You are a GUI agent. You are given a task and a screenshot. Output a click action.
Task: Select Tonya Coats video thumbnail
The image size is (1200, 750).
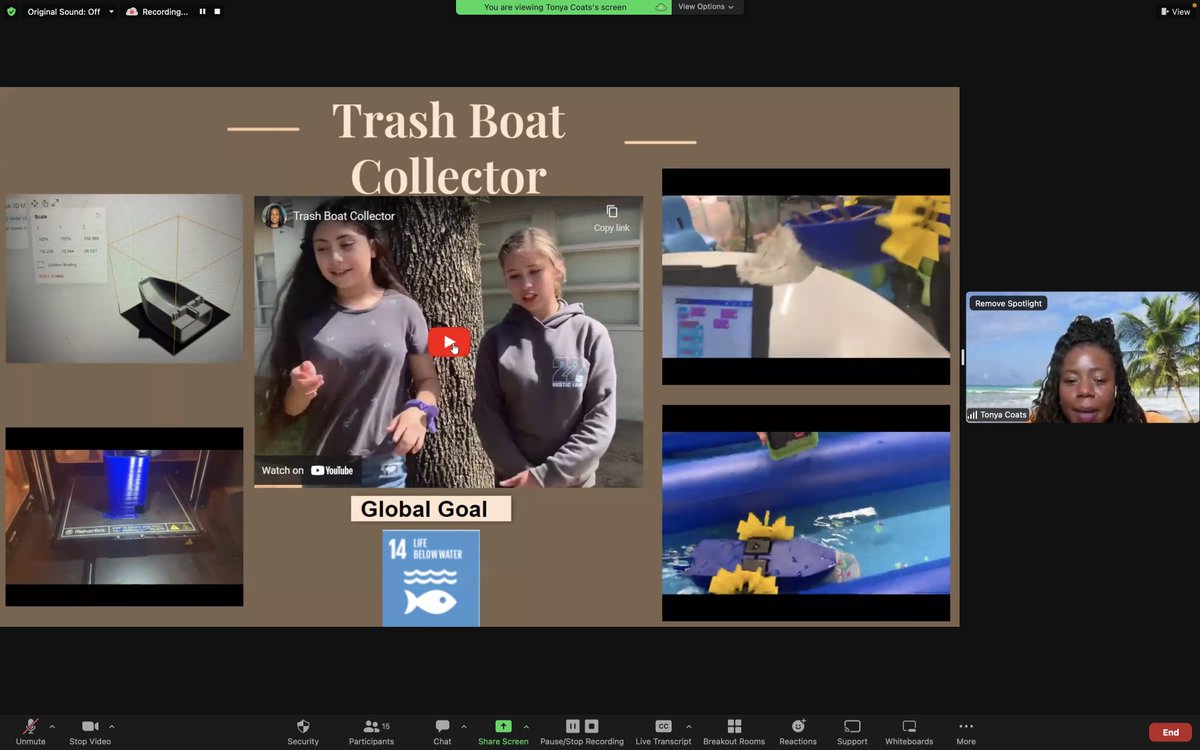1082,357
